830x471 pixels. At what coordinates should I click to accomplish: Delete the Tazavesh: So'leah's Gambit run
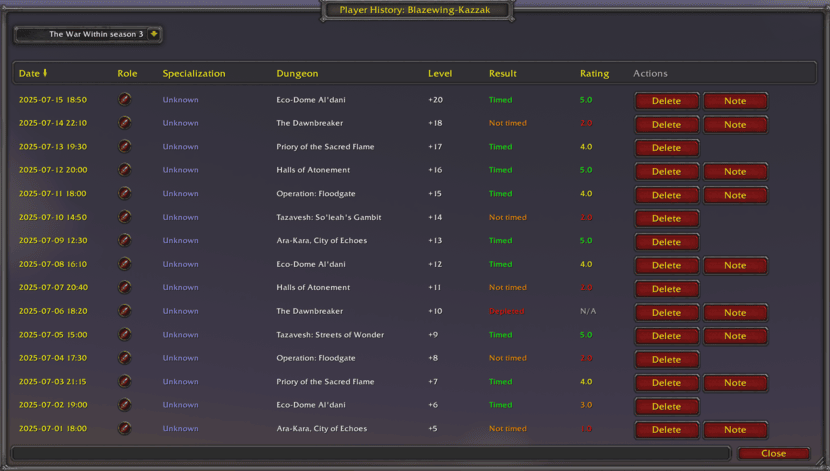click(x=666, y=218)
